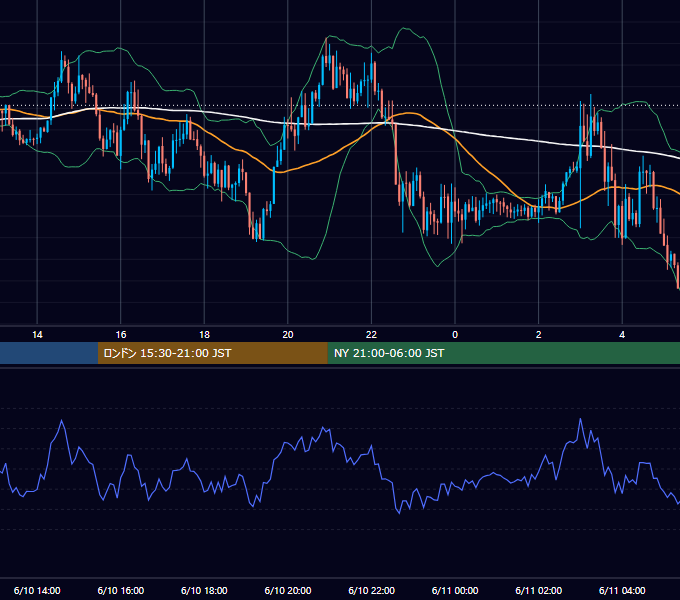
Task: Click the 0 hour label on price chart axis
Action: tap(455, 335)
